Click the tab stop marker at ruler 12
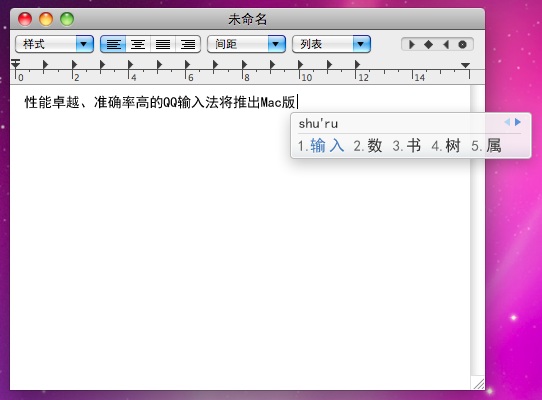Screen dimensions: 542x400 (x=357, y=65)
